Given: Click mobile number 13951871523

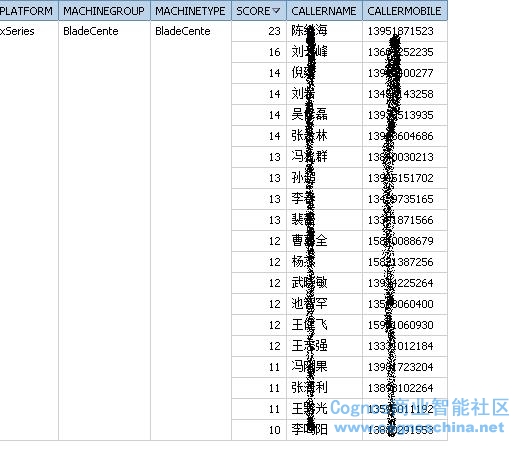Looking at the screenshot, I should point(400,31).
